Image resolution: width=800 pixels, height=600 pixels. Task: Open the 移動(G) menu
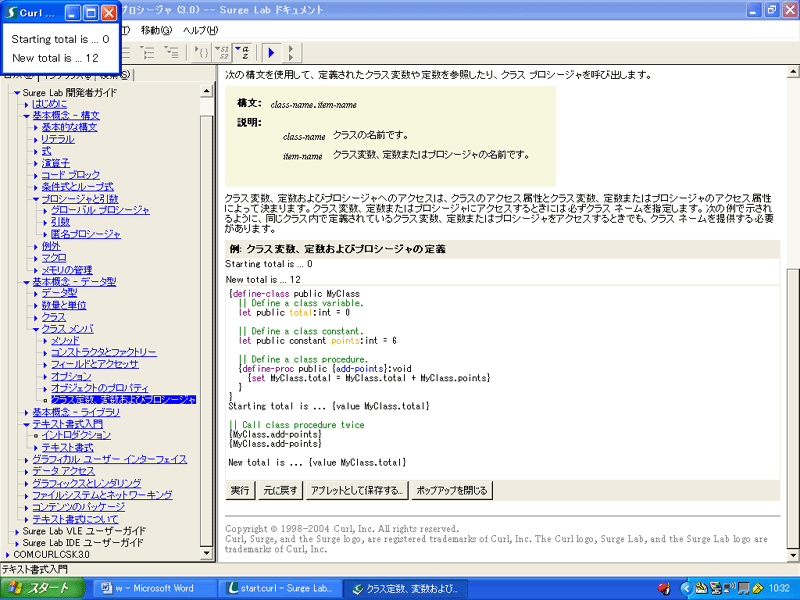pos(156,31)
